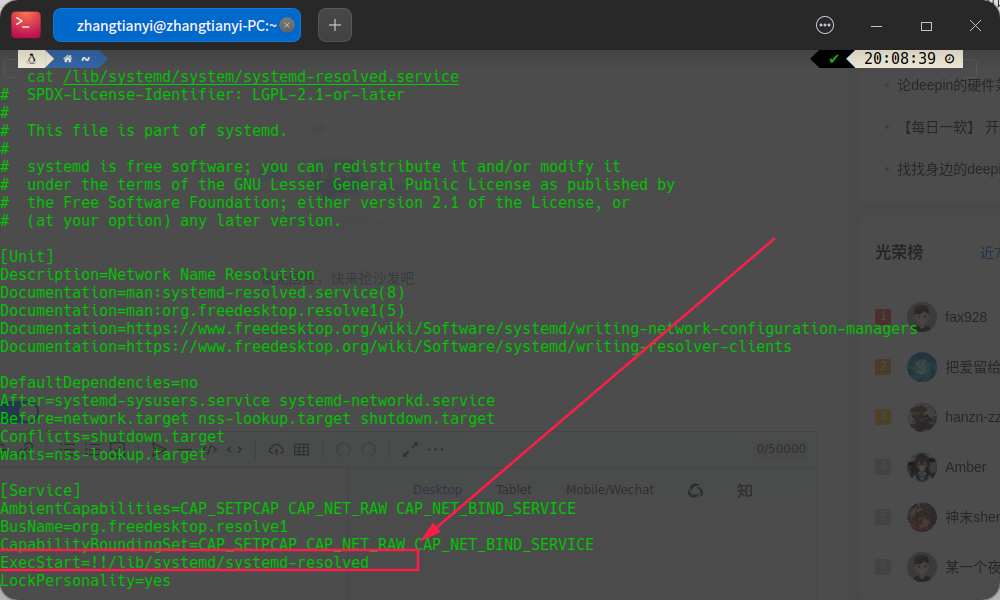Refresh the preview with the circular arrow icon
Viewport: 1000px width, 600px height.
695,490
